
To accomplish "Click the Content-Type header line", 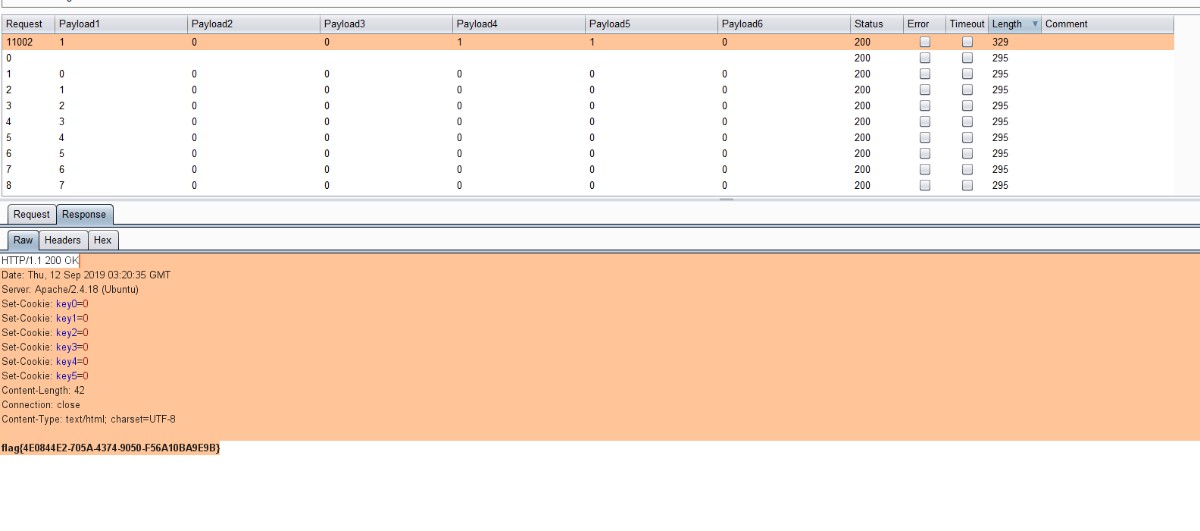I will click(x=88, y=419).
